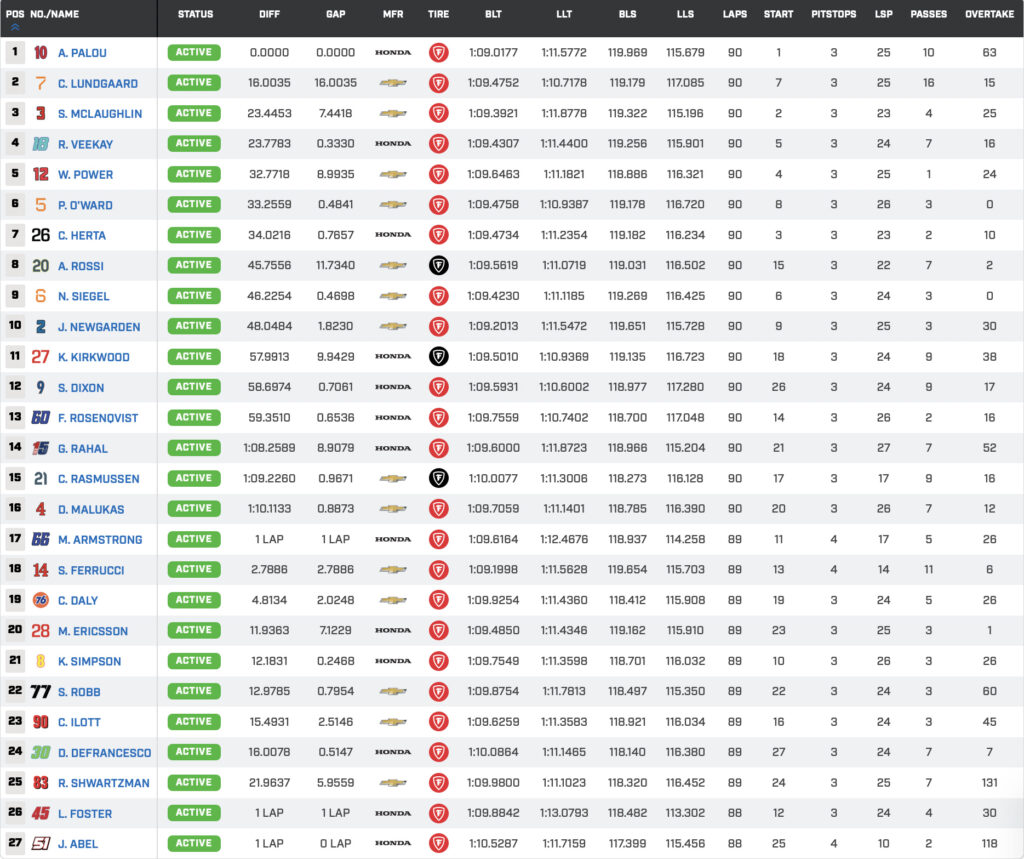Viewport: 1024px width, 859px height.
Task: Select position 14 cell for G. Rahal
Action: pyautogui.click(x=15, y=447)
